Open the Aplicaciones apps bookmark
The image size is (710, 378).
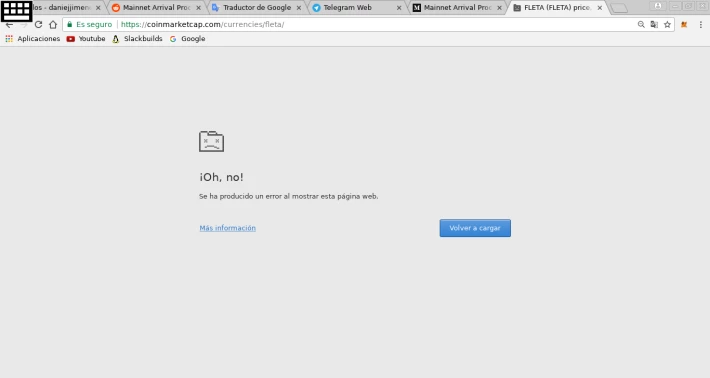click(33, 39)
